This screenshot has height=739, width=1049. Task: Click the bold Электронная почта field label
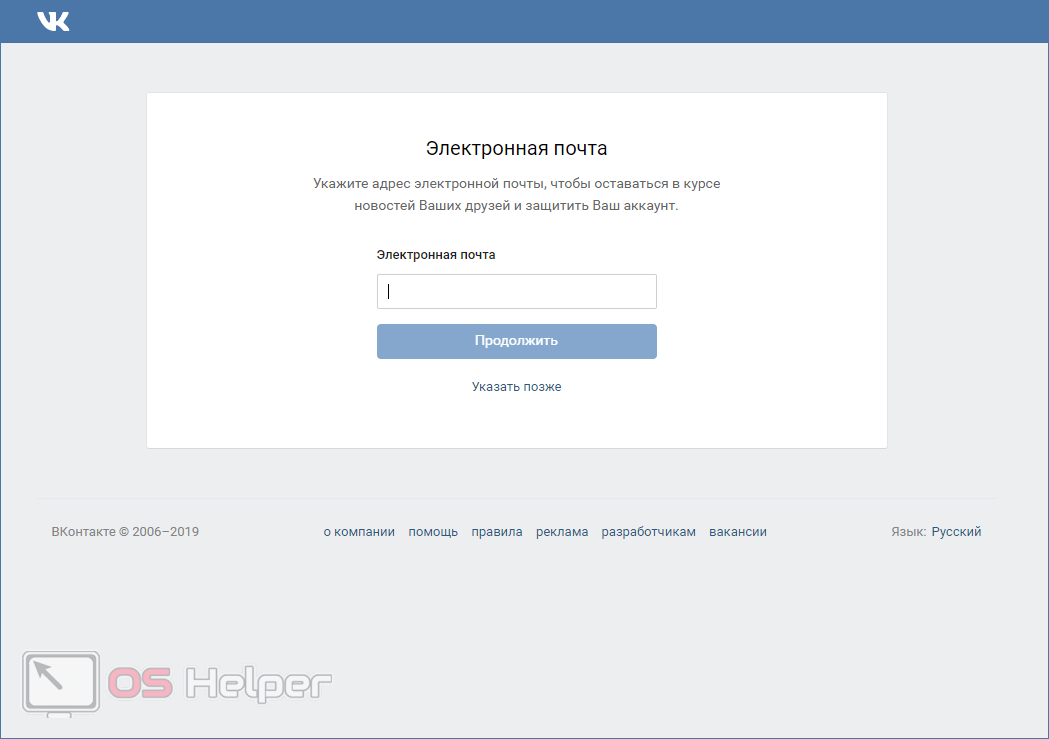pos(436,255)
